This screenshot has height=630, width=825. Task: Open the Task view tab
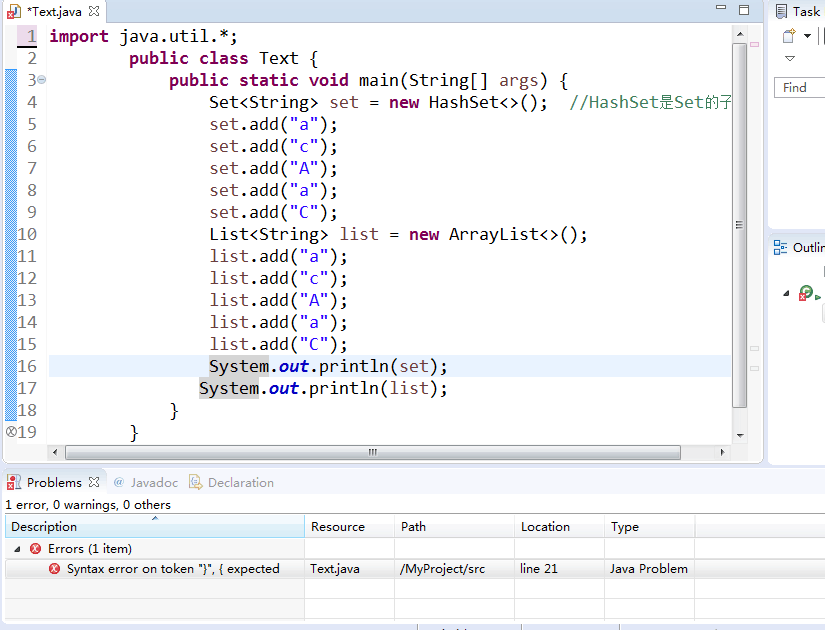(799, 11)
